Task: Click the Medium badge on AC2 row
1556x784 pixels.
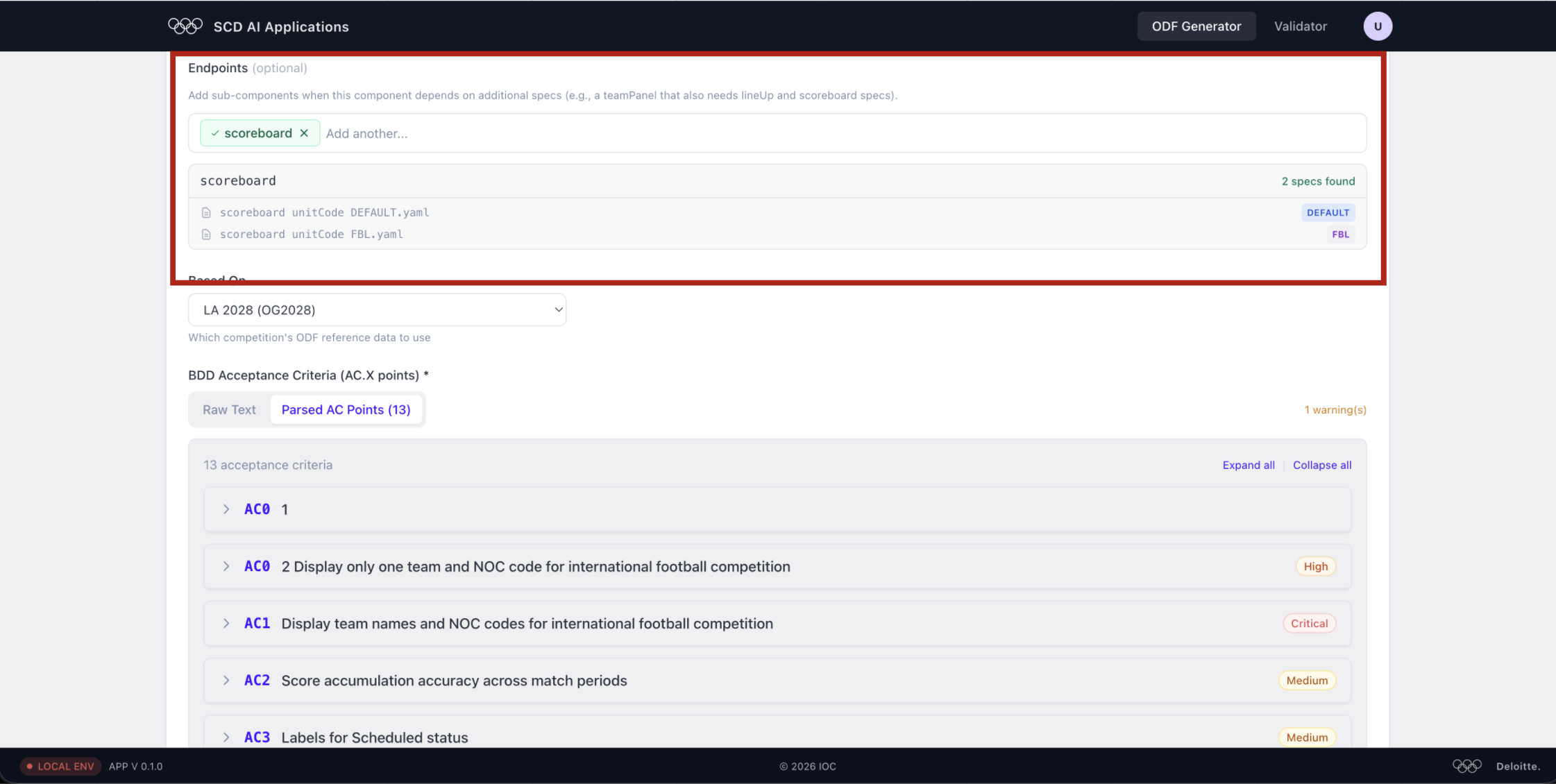Action: (x=1307, y=681)
